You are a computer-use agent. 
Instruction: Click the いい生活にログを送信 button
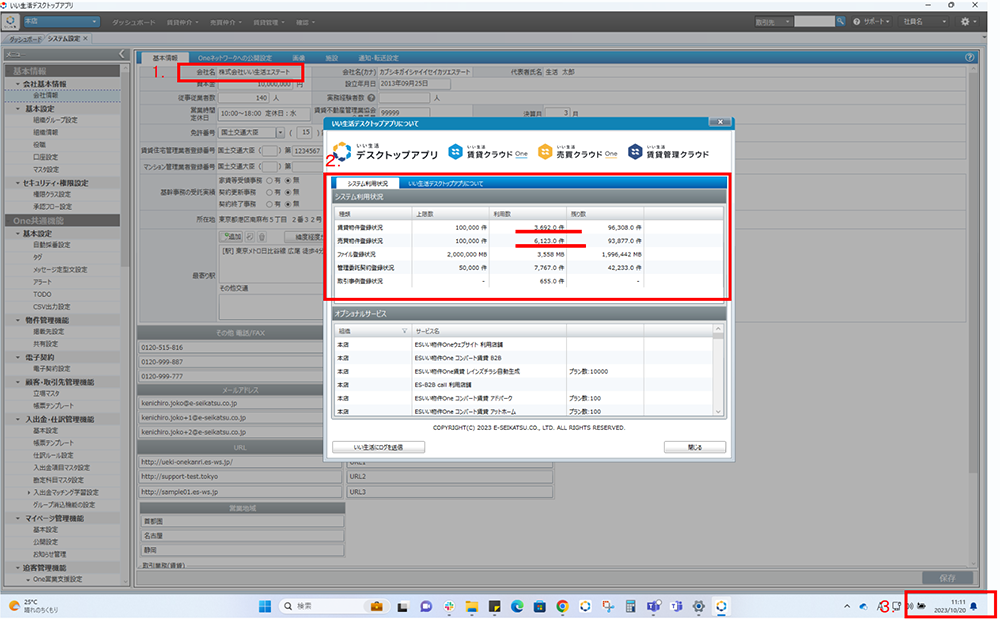point(379,448)
